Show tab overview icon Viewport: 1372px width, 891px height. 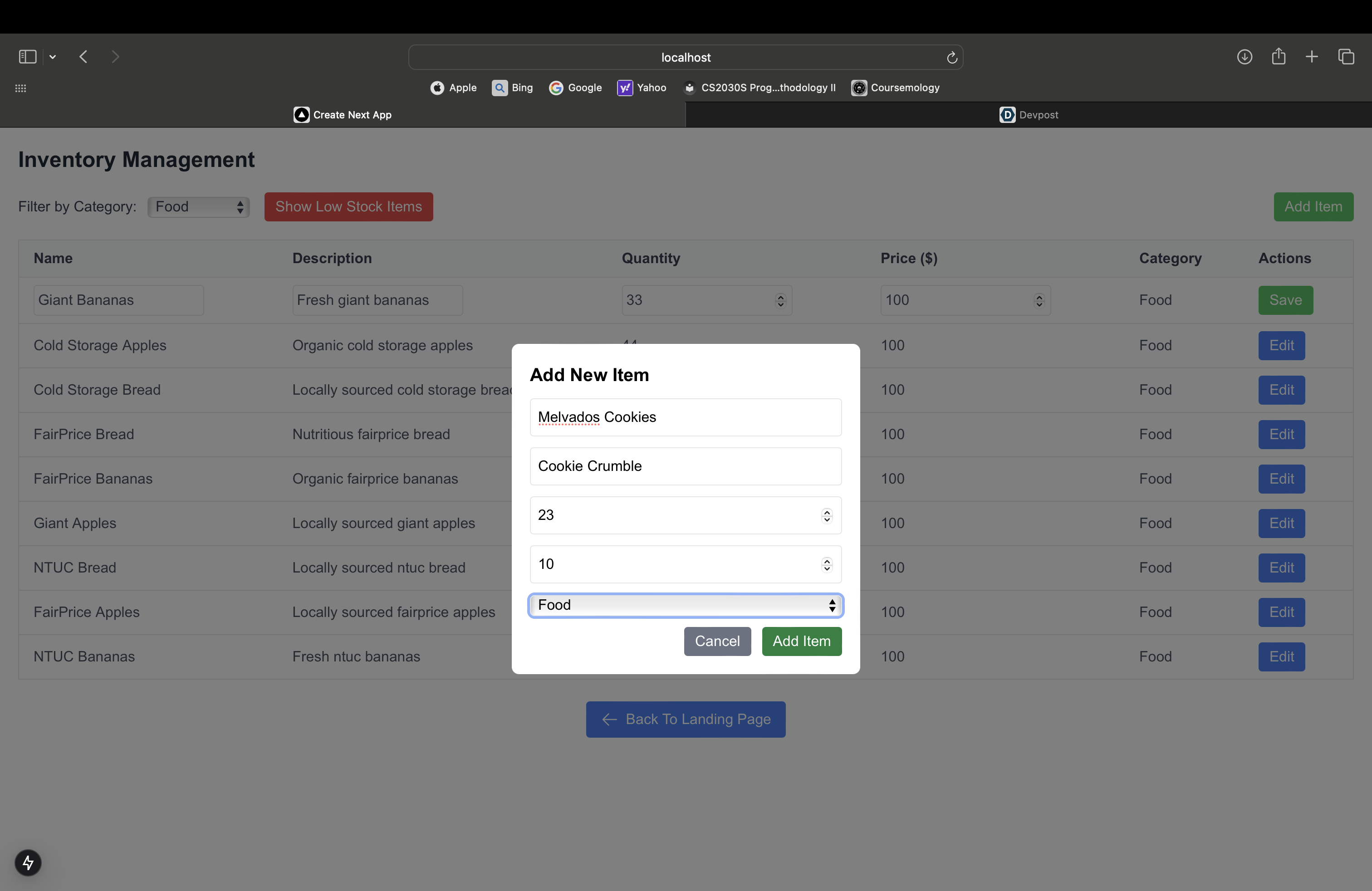pyautogui.click(x=1346, y=56)
